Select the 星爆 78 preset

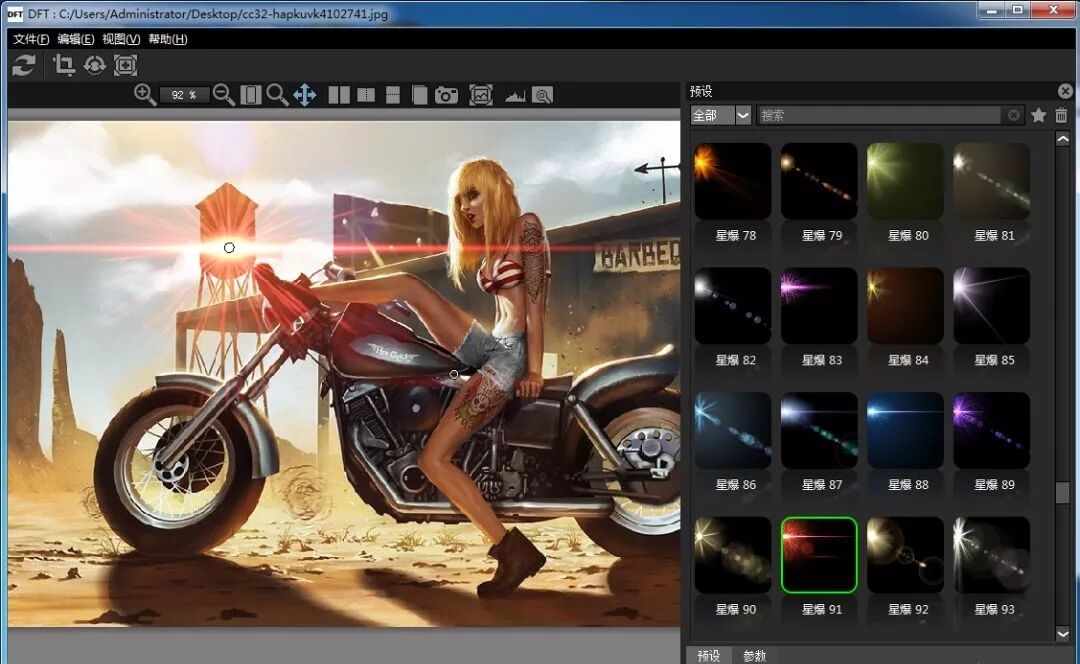click(733, 181)
